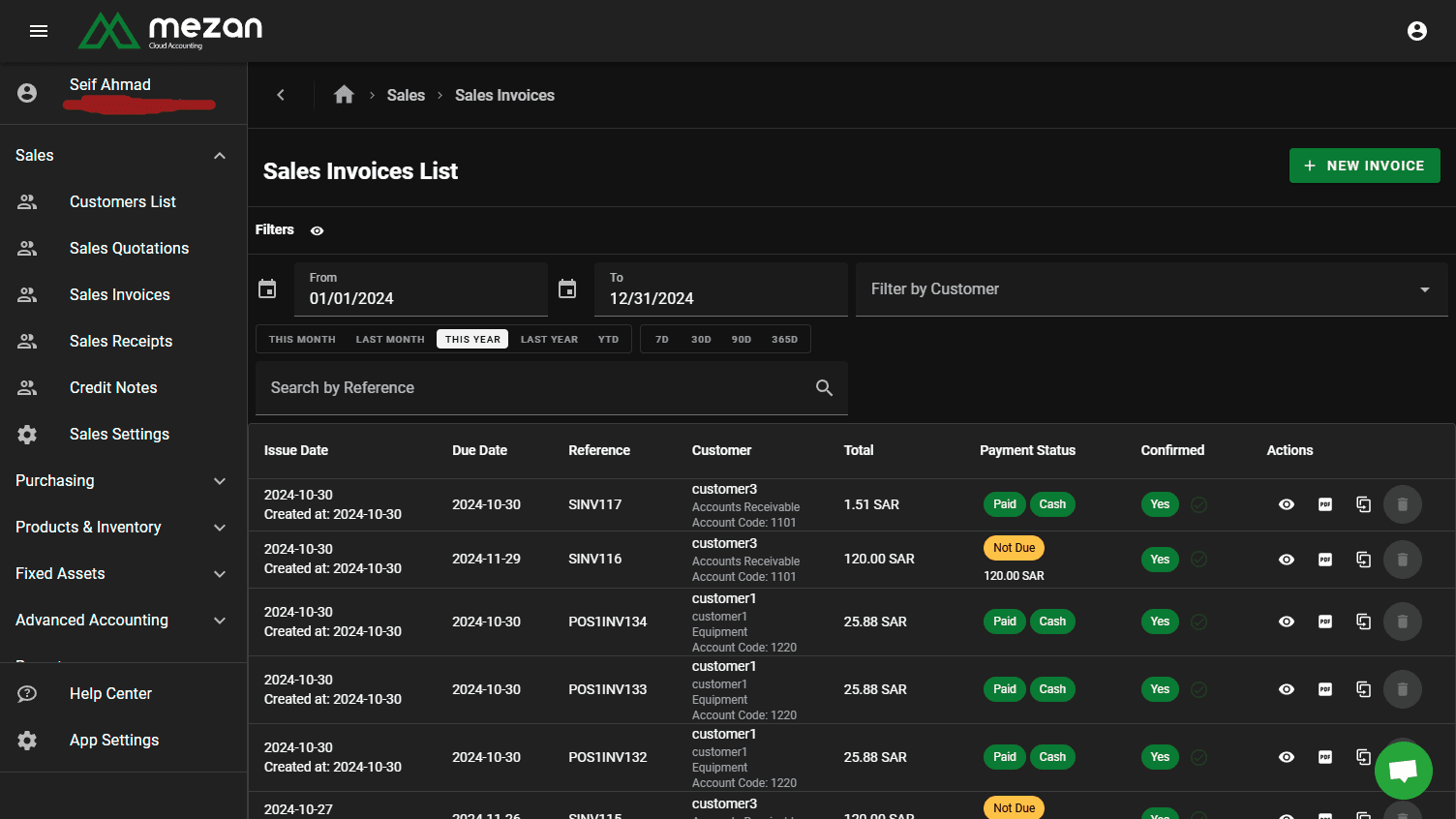View invoice SINV117 with eye icon
Screen dimensions: 1456x819
1287,504
